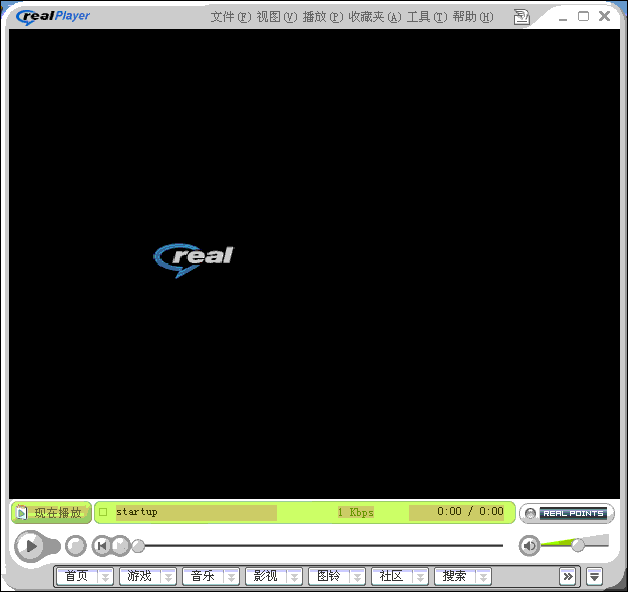Expand the 图铃 dropdown arrow
The image size is (628, 592).
tap(358, 577)
